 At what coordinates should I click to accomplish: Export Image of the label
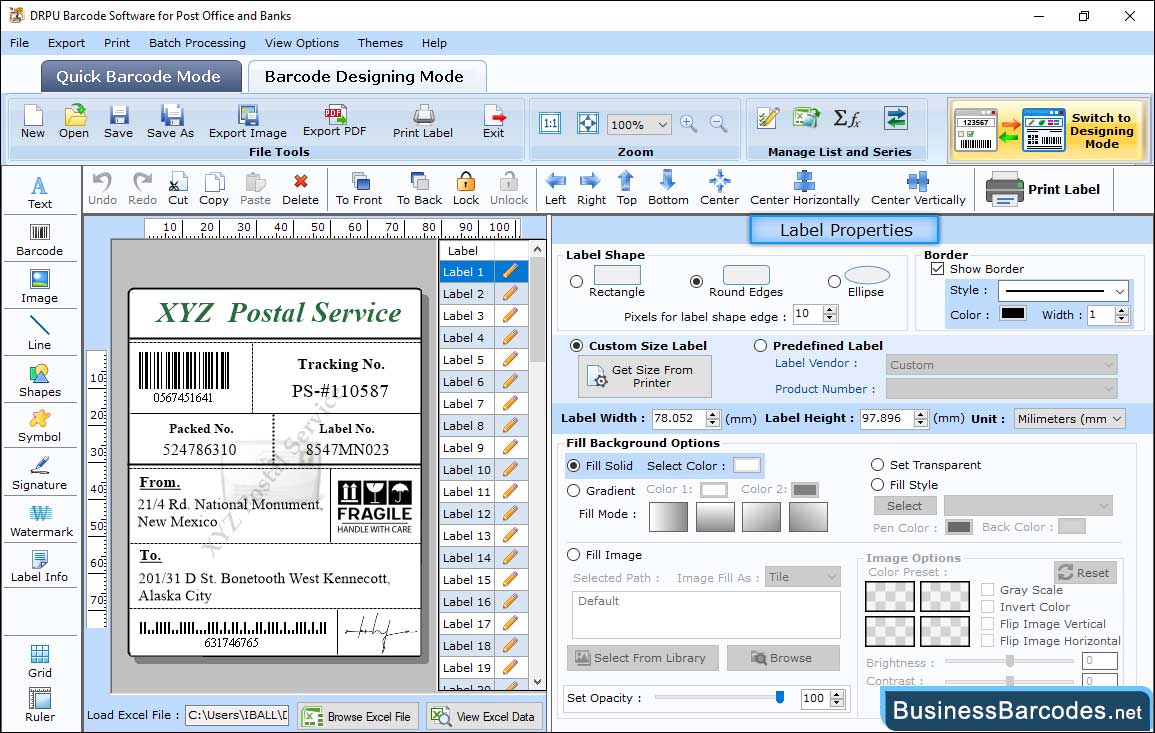click(x=248, y=122)
